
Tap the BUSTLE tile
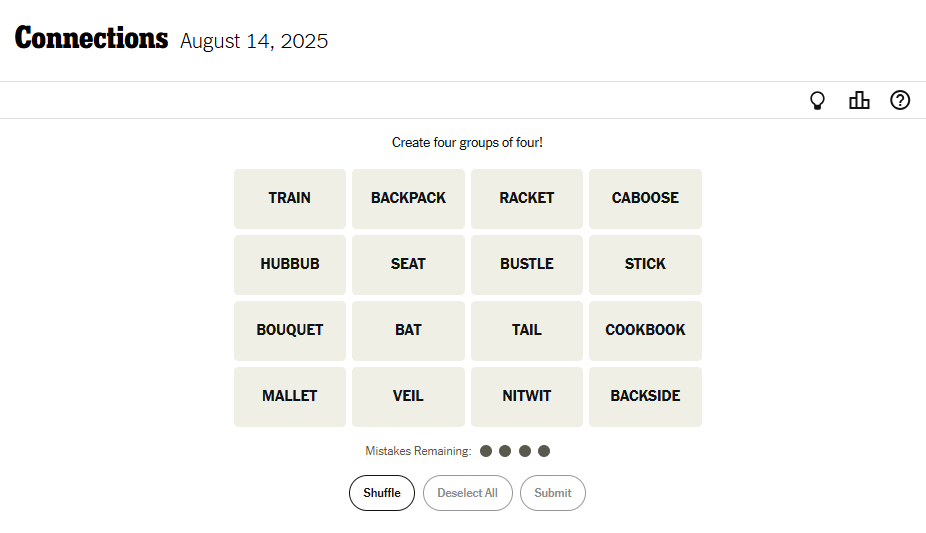(x=527, y=264)
